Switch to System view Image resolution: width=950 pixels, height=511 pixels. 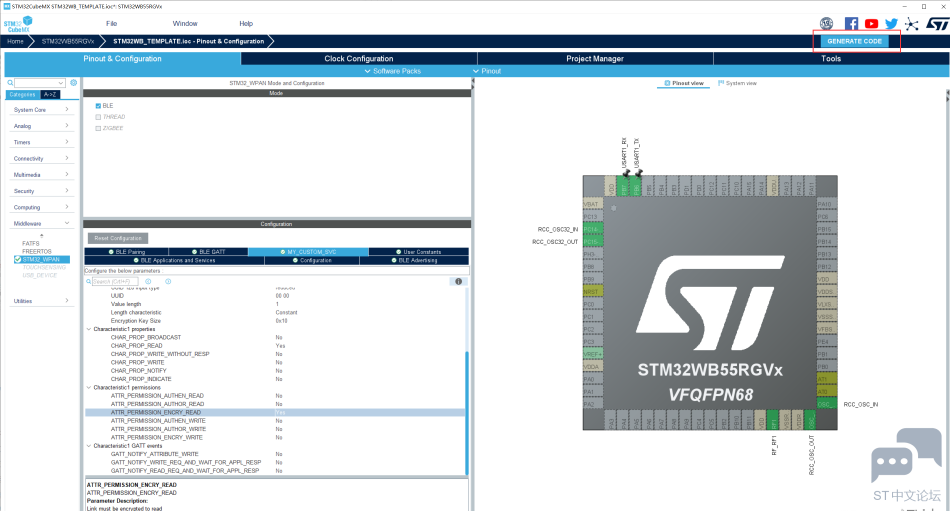coord(737,83)
